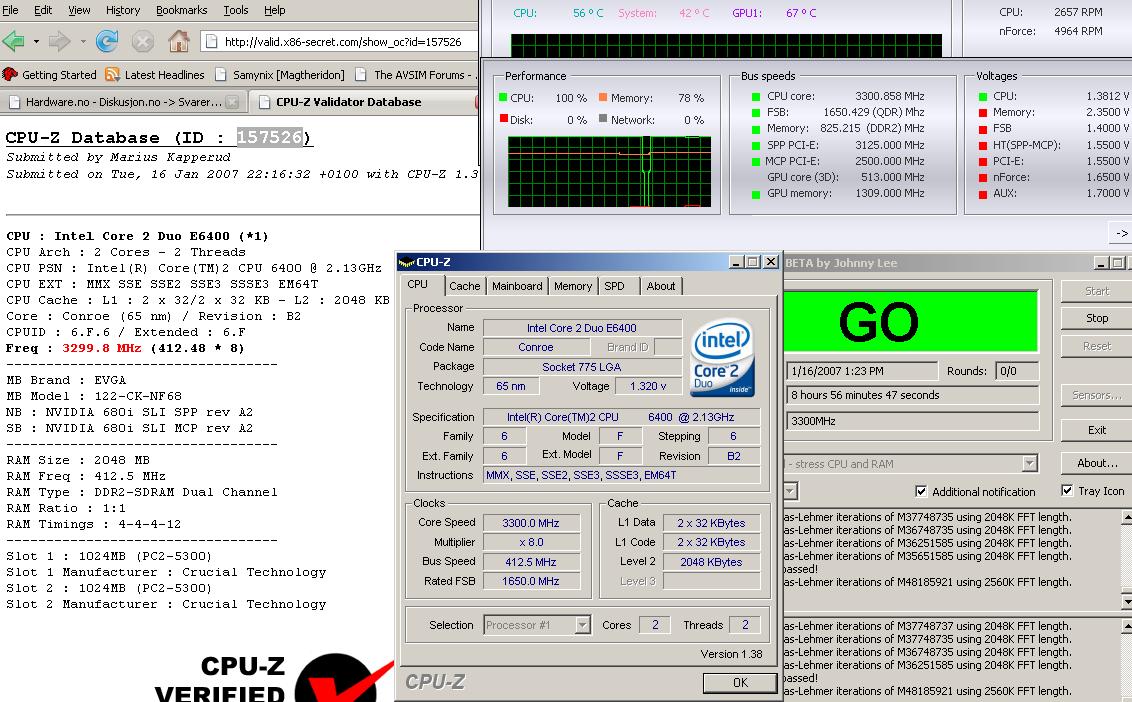1132x702 pixels.
Task: Open the Tools menu in browser
Action: click(x=235, y=10)
